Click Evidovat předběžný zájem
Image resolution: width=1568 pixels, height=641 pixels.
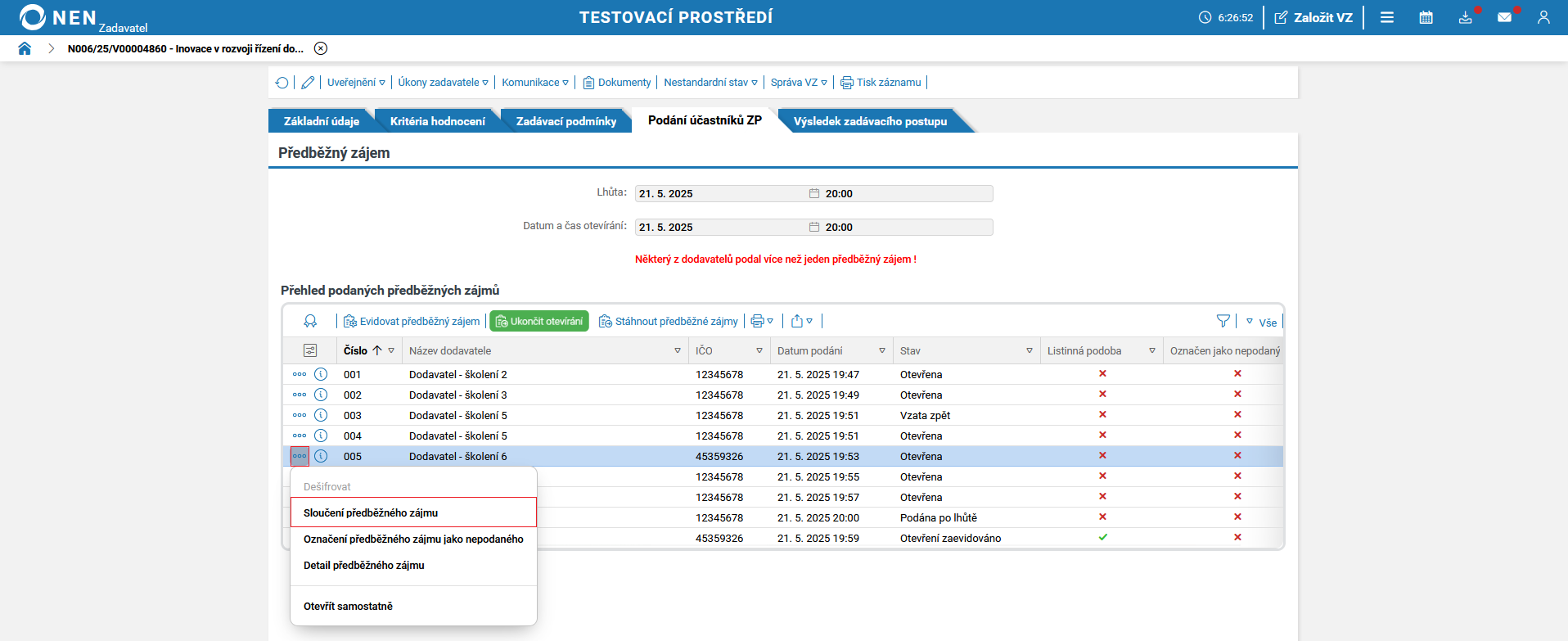tap(412, 322)
